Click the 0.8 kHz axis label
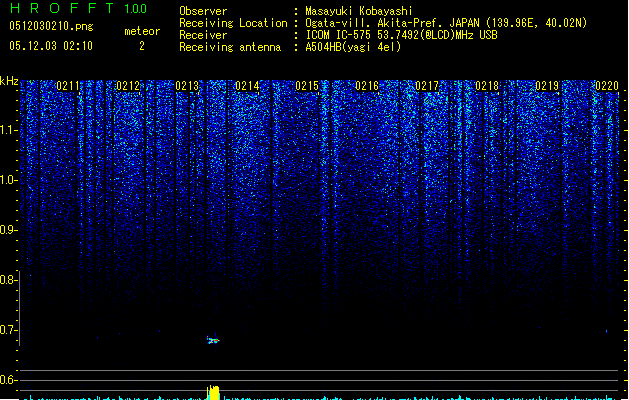 click(x=8, y=280)
